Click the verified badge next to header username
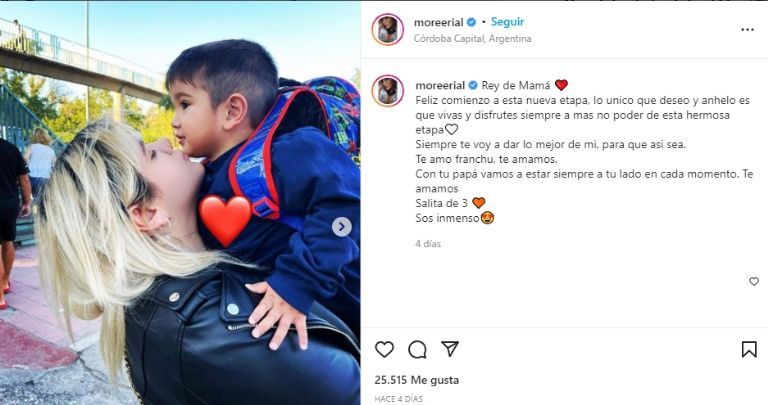768x405 pixels. click(471, 22)
